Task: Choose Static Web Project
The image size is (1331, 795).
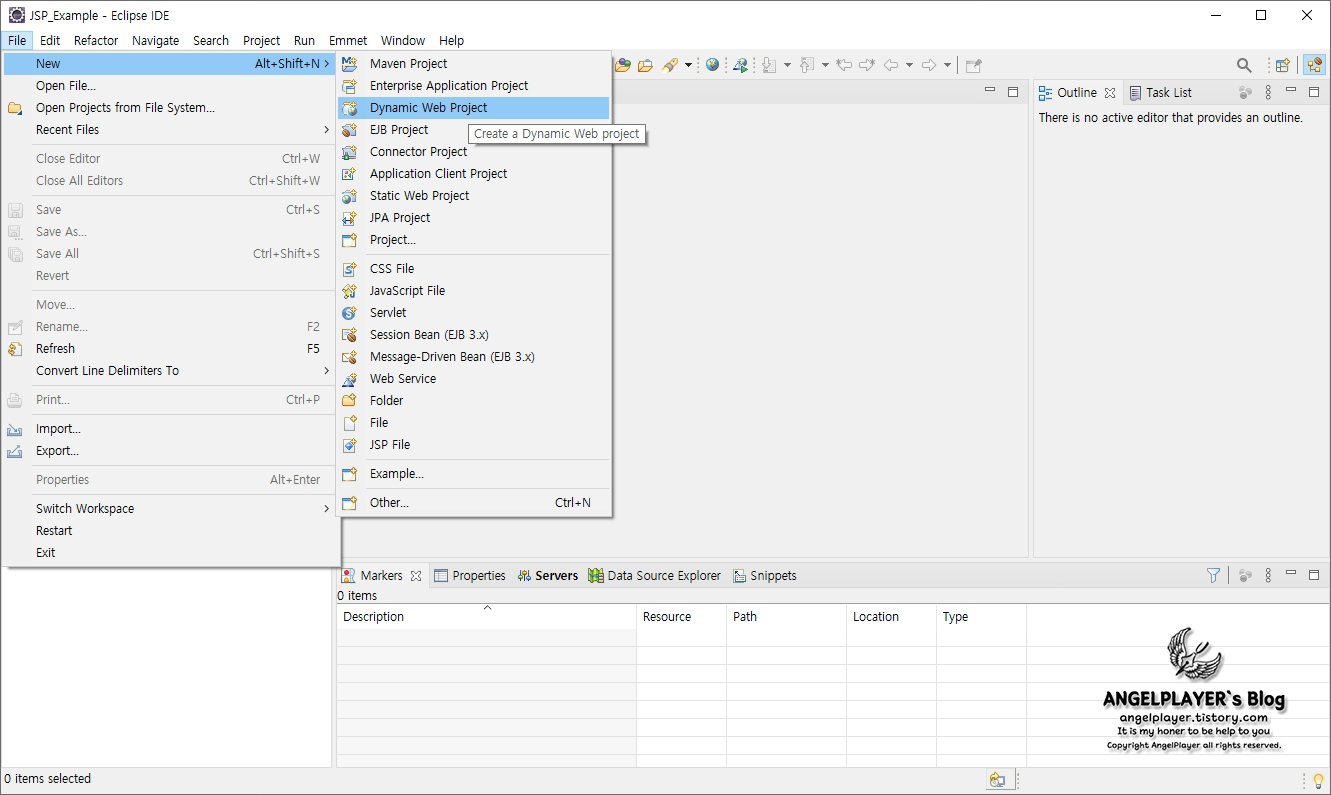Action: [474, 196]
